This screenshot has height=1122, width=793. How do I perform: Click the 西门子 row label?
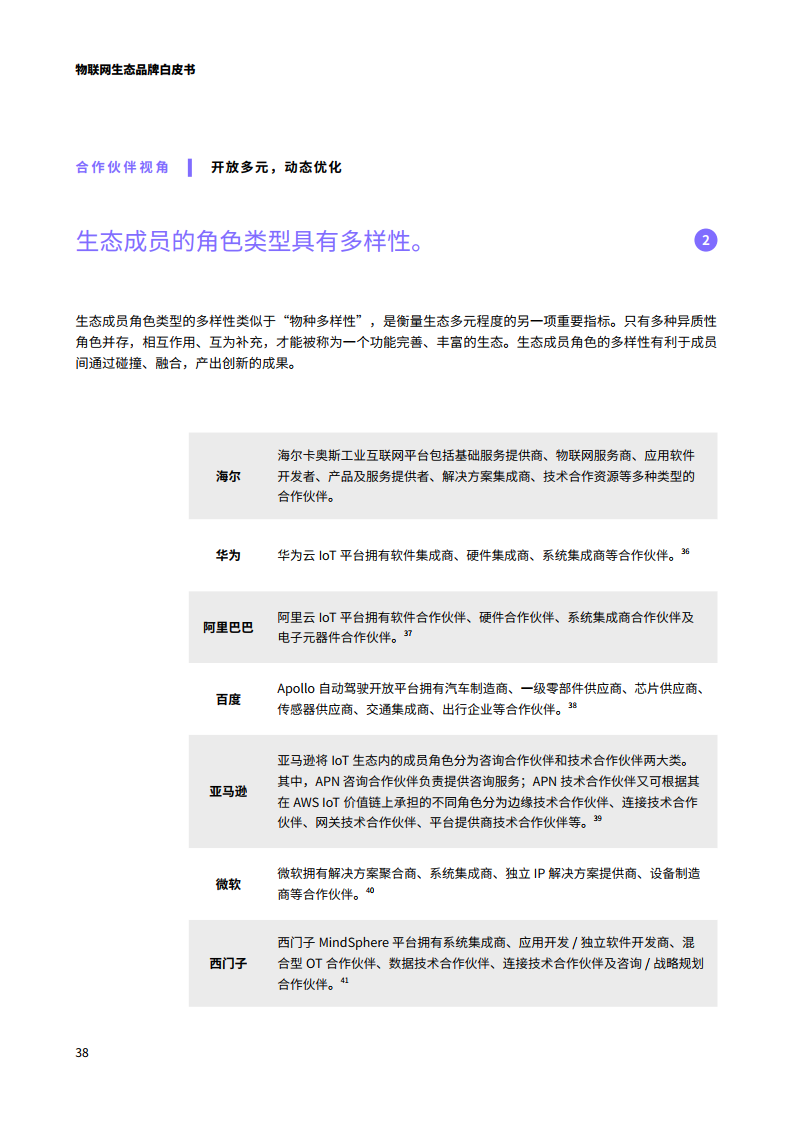[x=228, y=963]
